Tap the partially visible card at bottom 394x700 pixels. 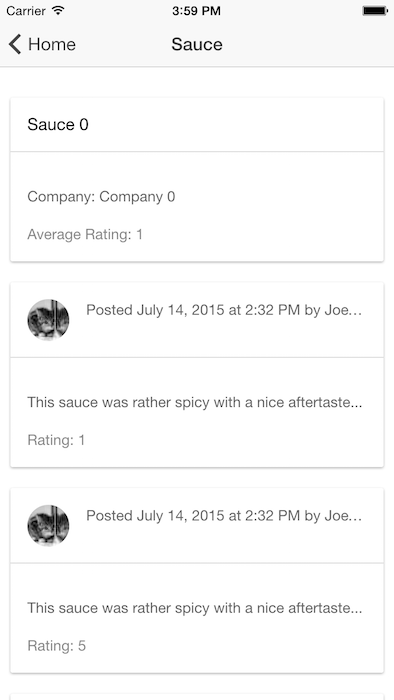(197, 696)
